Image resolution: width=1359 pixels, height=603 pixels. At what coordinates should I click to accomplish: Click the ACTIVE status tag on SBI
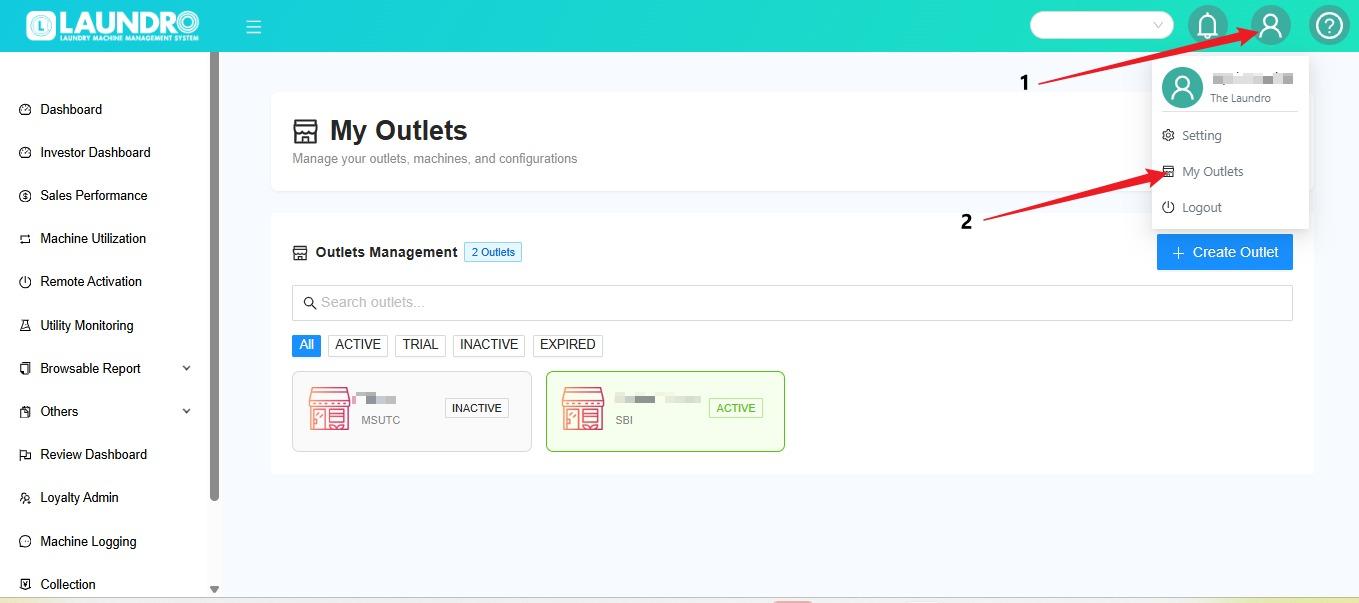pyautogui.click(x=736, y=408)
